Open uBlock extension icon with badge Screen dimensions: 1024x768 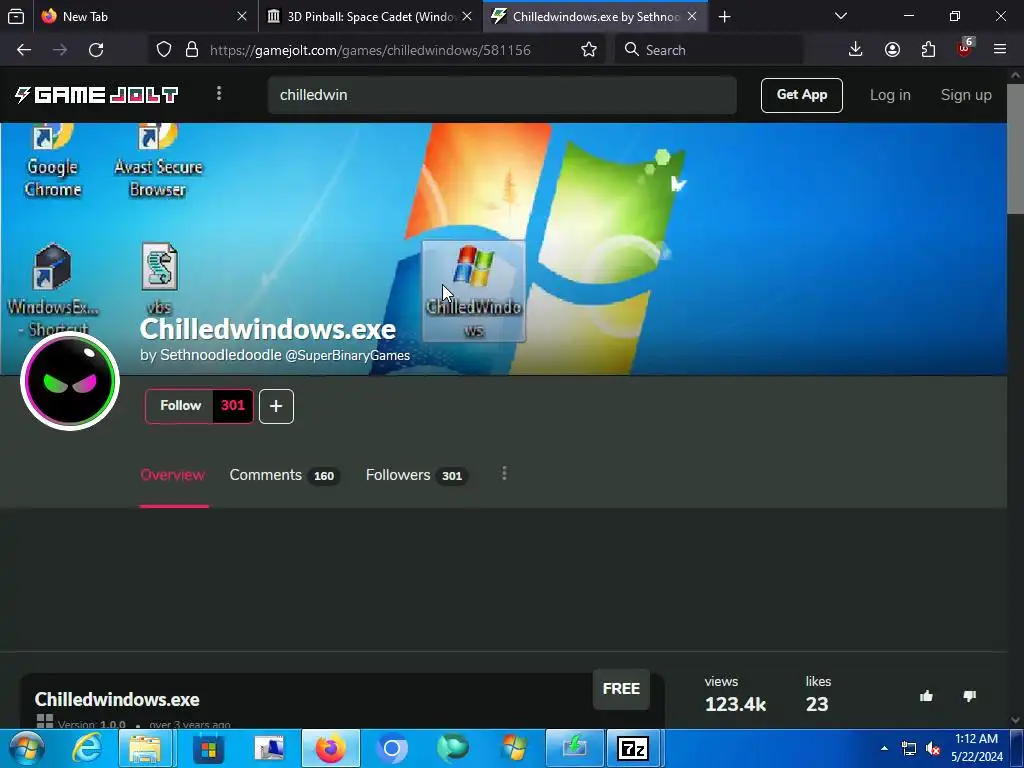point(965,48)
